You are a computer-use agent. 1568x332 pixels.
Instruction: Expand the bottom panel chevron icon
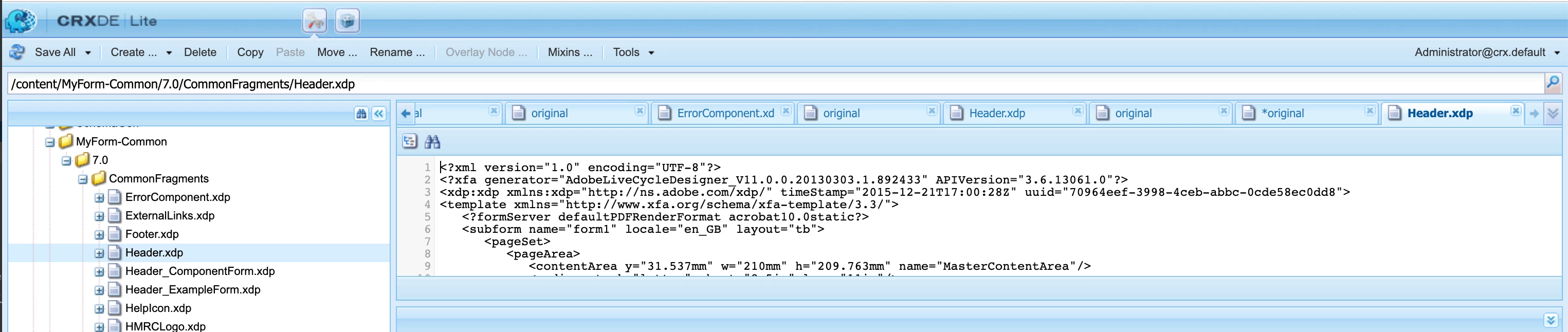[1551, 320]
